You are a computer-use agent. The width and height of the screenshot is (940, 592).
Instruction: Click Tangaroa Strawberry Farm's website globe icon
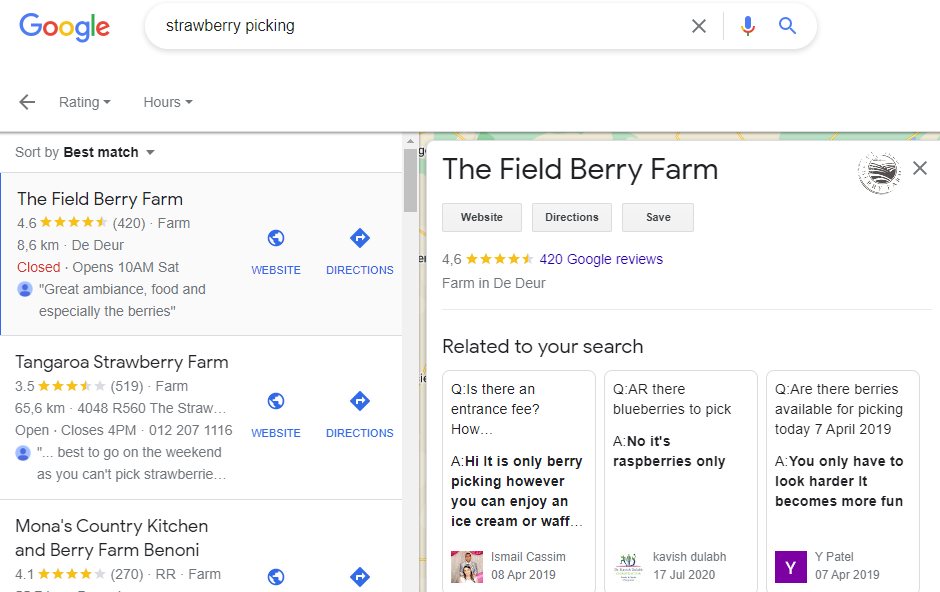pos(276,402)
